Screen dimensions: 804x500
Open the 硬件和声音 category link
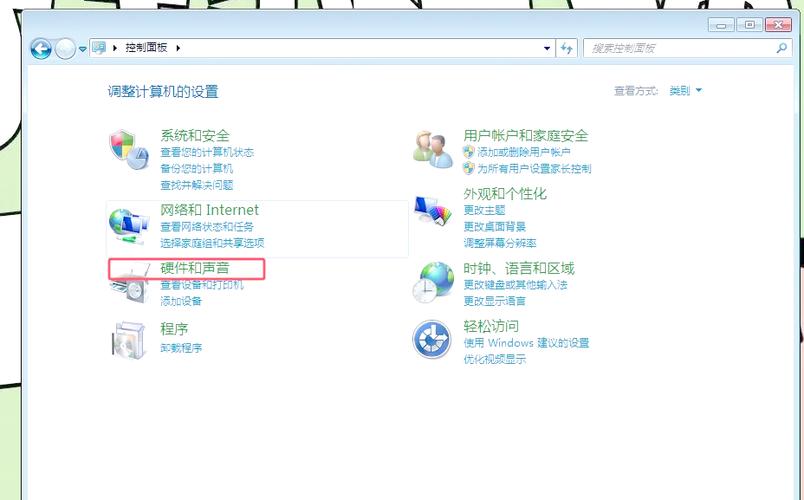click(x=194, y=268)
